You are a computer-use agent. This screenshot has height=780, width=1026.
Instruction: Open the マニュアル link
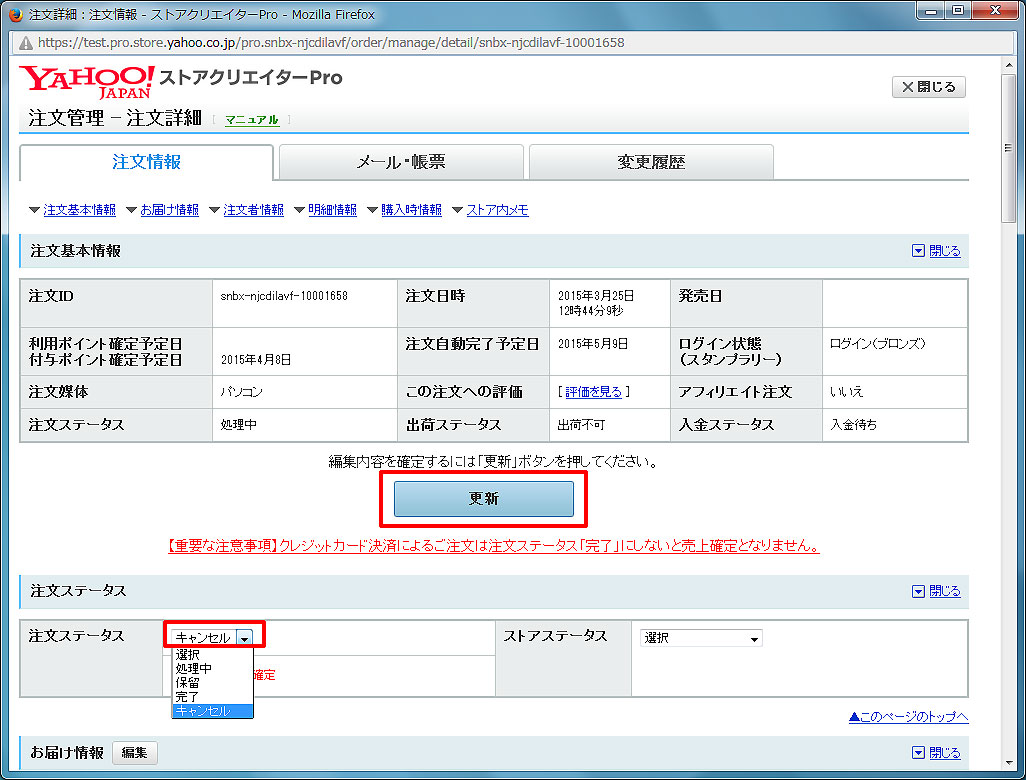pyautogui.click(x=252, y=120)
